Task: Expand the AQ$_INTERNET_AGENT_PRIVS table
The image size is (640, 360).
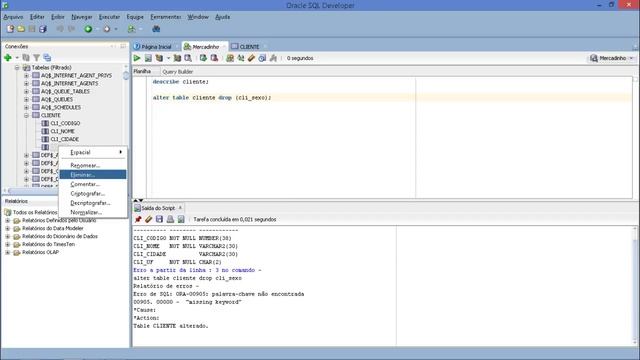Action: [x=27, y=76]
